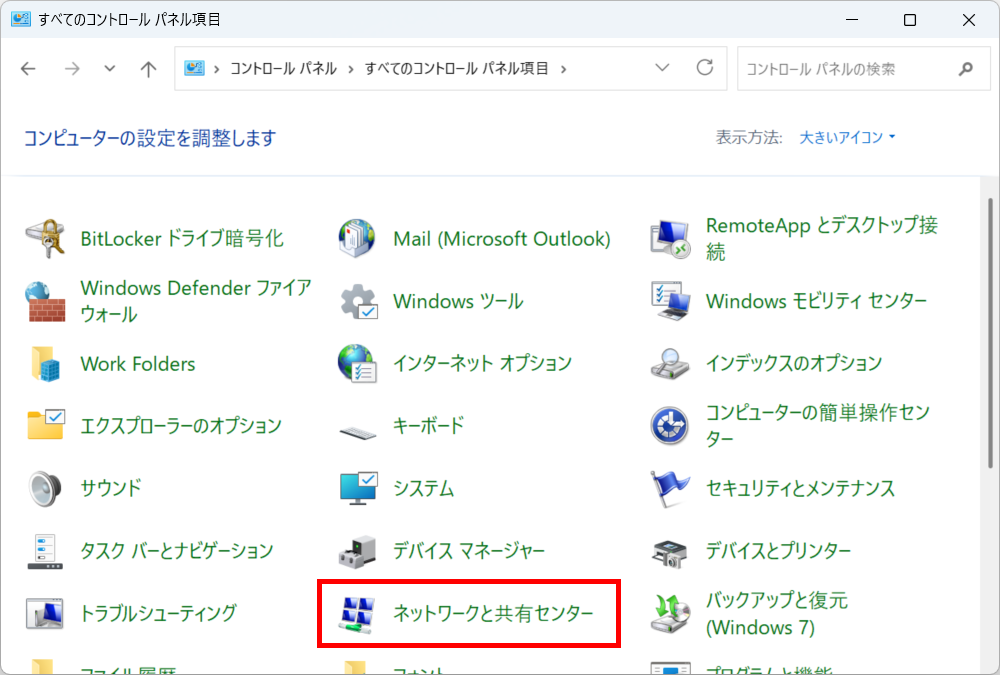Click the デバイスとプリンター icon
The width and height of the screenshot is (1000, 675).
tap(670, 553)
